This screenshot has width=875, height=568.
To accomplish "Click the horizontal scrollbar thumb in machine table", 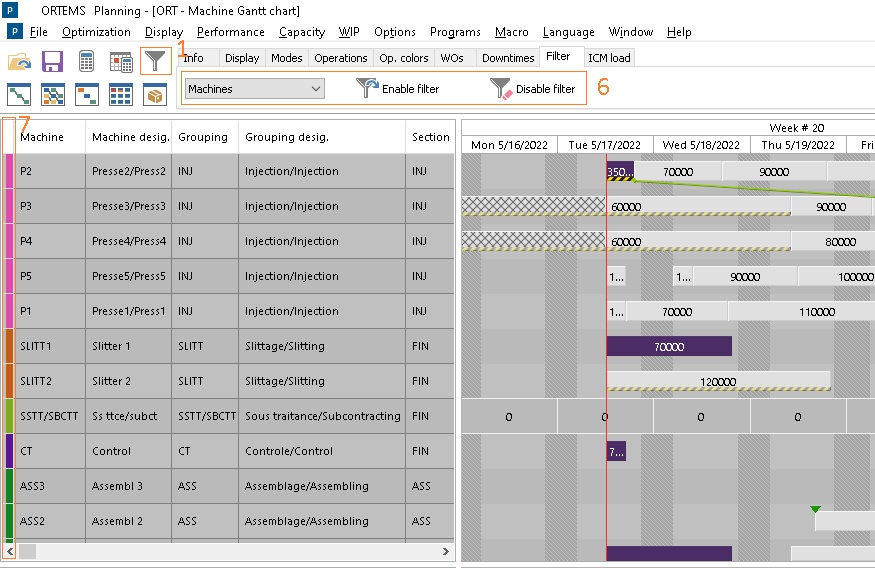I will click(27, 551).
